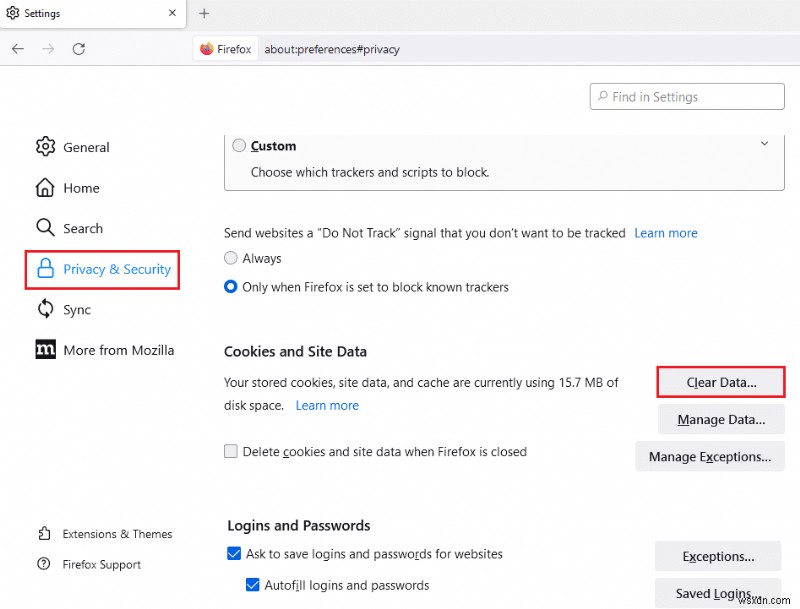
Task: Click the back navigation arrow
Action: coord(17,48)
